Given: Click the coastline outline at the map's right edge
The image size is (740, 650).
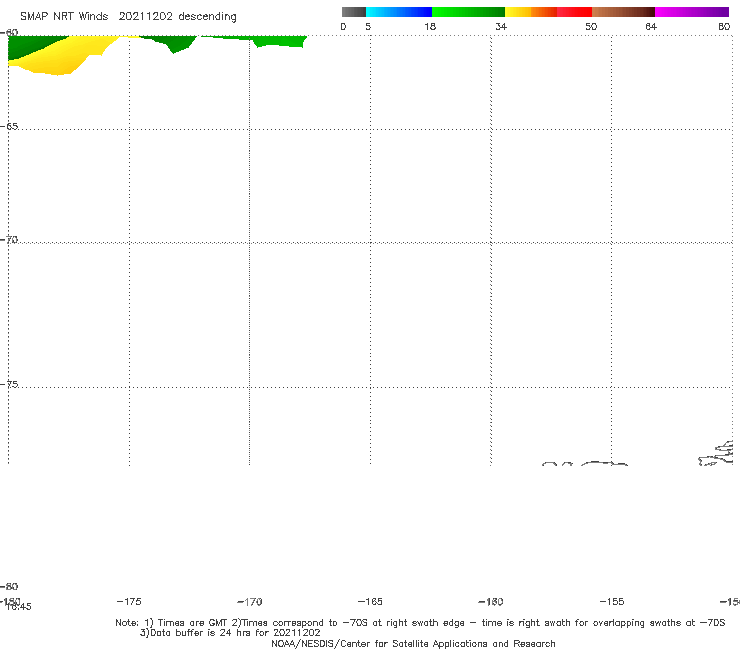Looking at the screenshot, I should 716,453.
